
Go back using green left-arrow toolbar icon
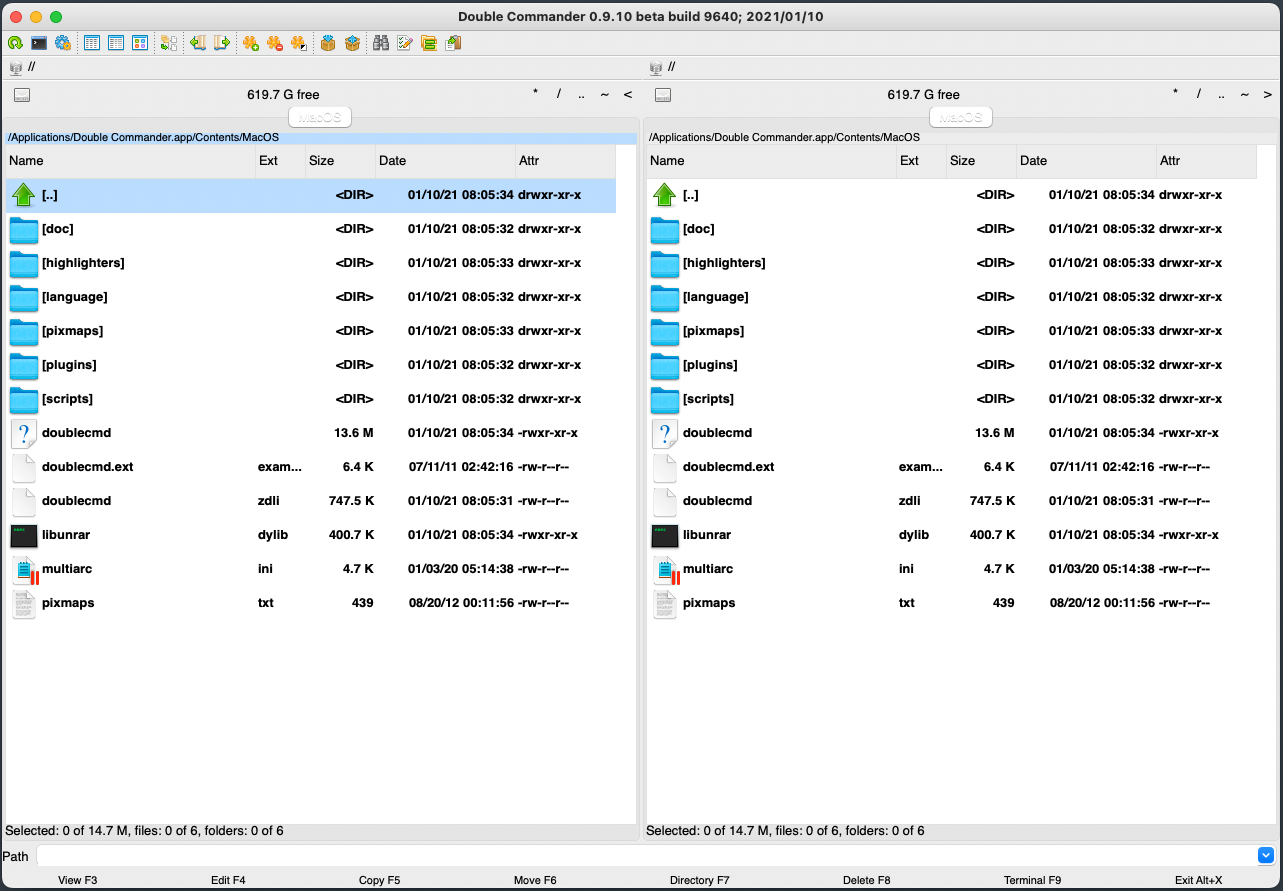point(198,43)
